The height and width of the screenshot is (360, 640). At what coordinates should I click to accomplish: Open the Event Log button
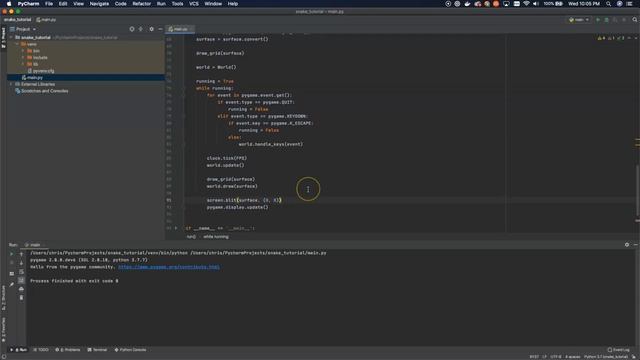[x=618, y=350]
